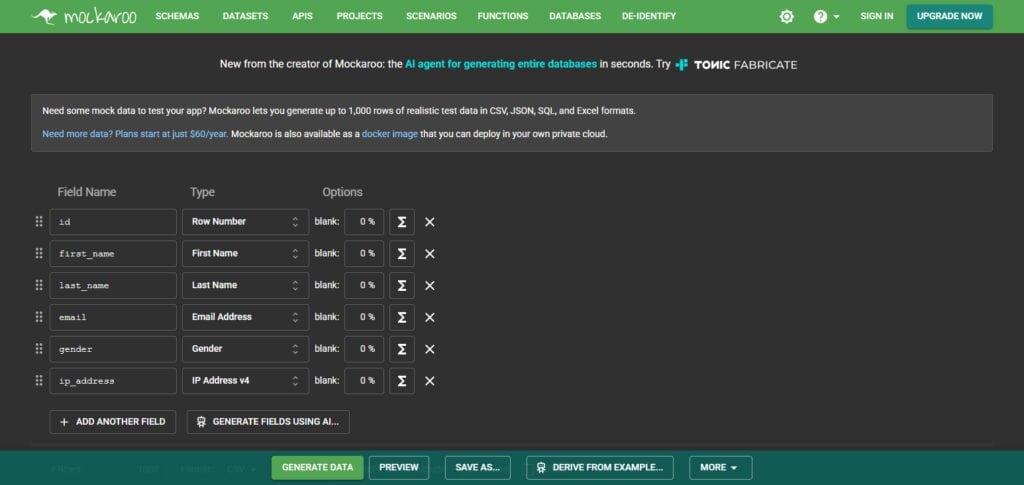The image size is (1024, 485).
Task: Open the SCHEMAS menu
Action: (x=177, y=16)
